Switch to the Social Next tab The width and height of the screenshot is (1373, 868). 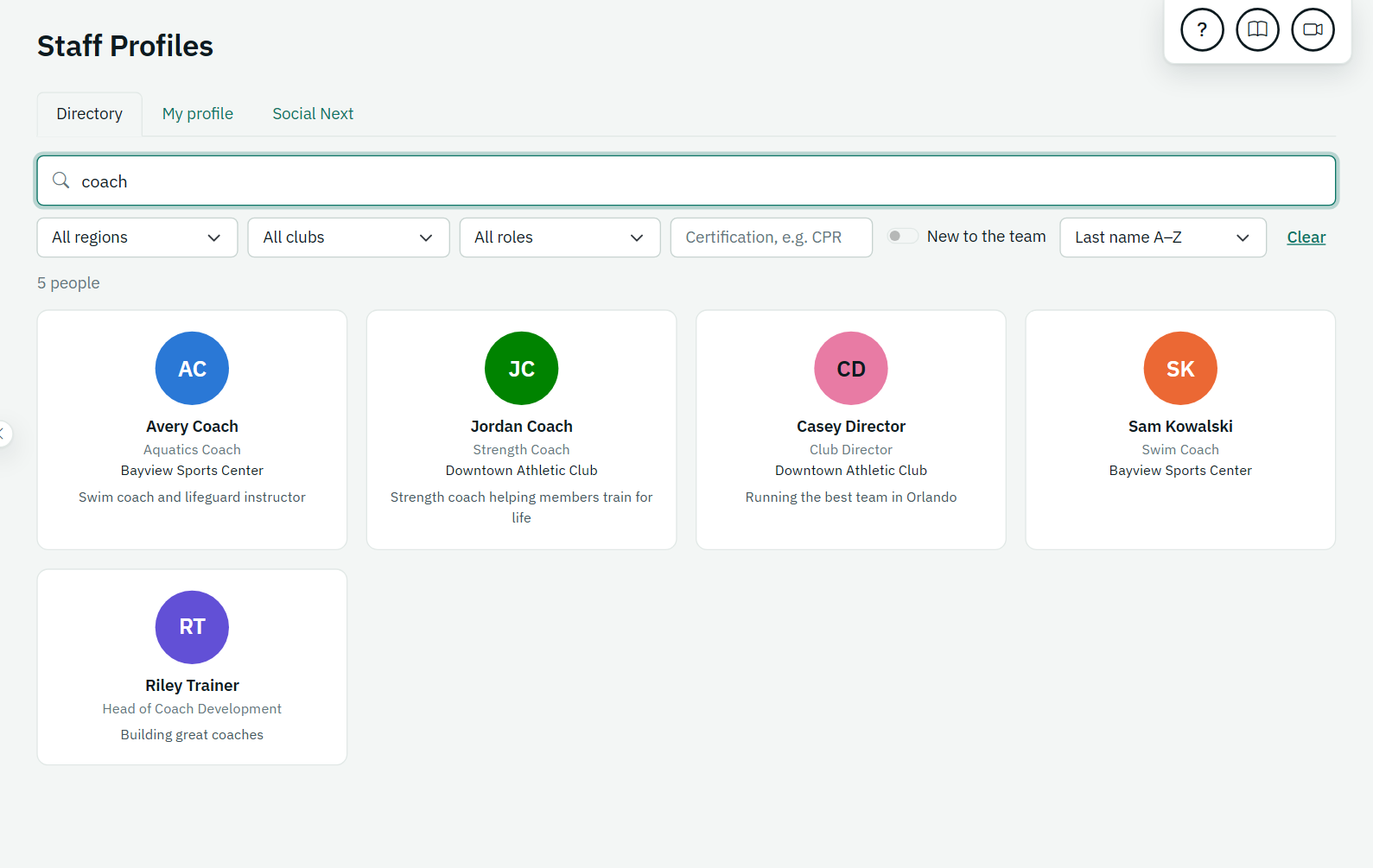pyautogui.click(x=313, y=114)
